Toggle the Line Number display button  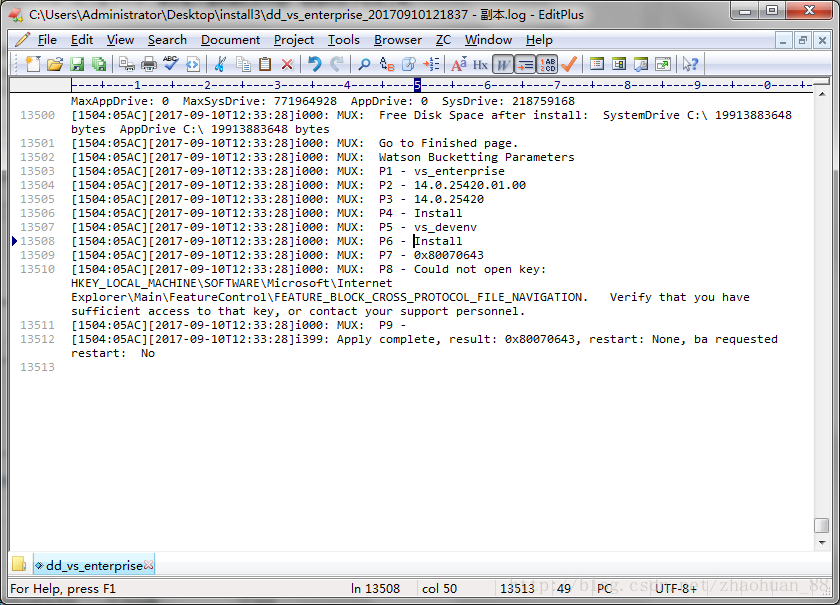coord(547,64)
